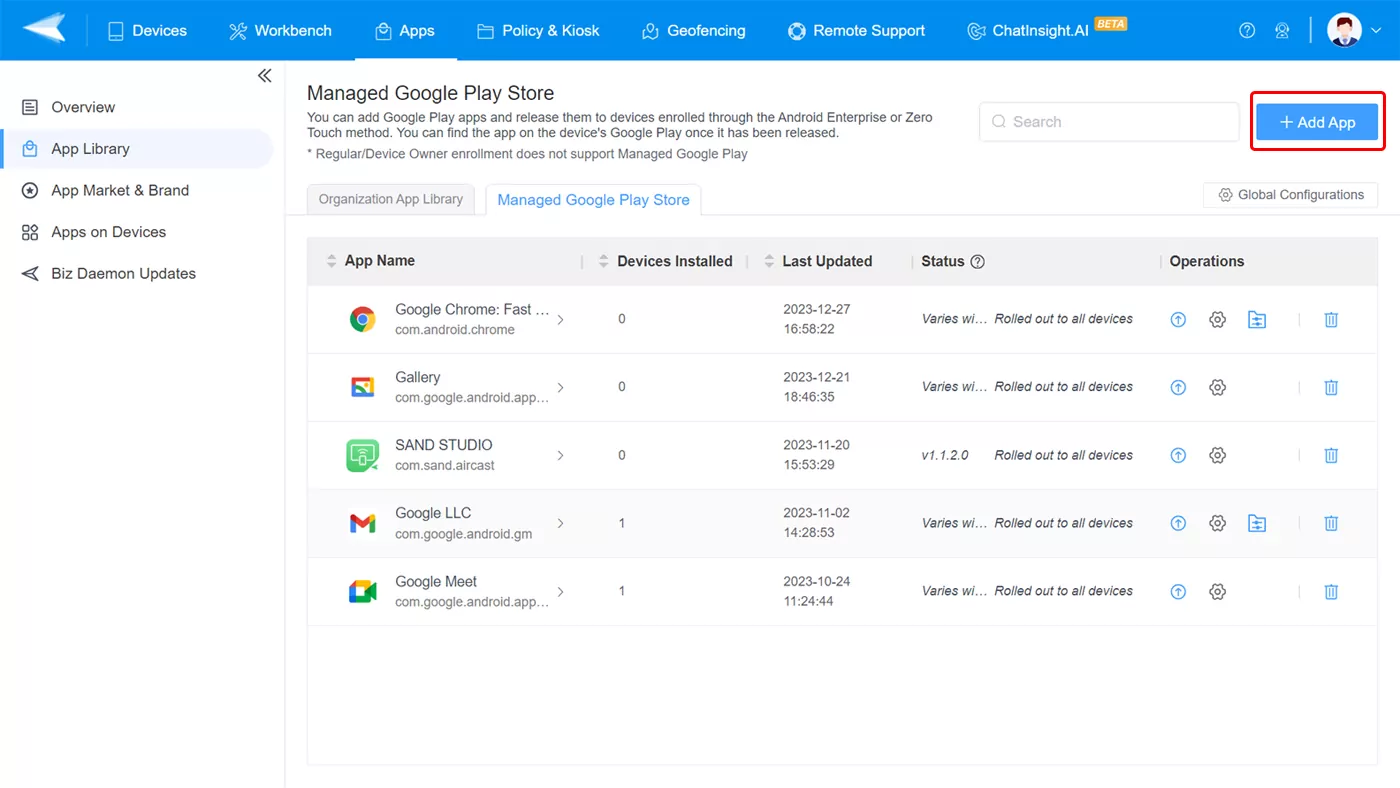The width and height of the screenshot is (1400, 788).
Task: Open the Devices tab
Action: [147, 30]
